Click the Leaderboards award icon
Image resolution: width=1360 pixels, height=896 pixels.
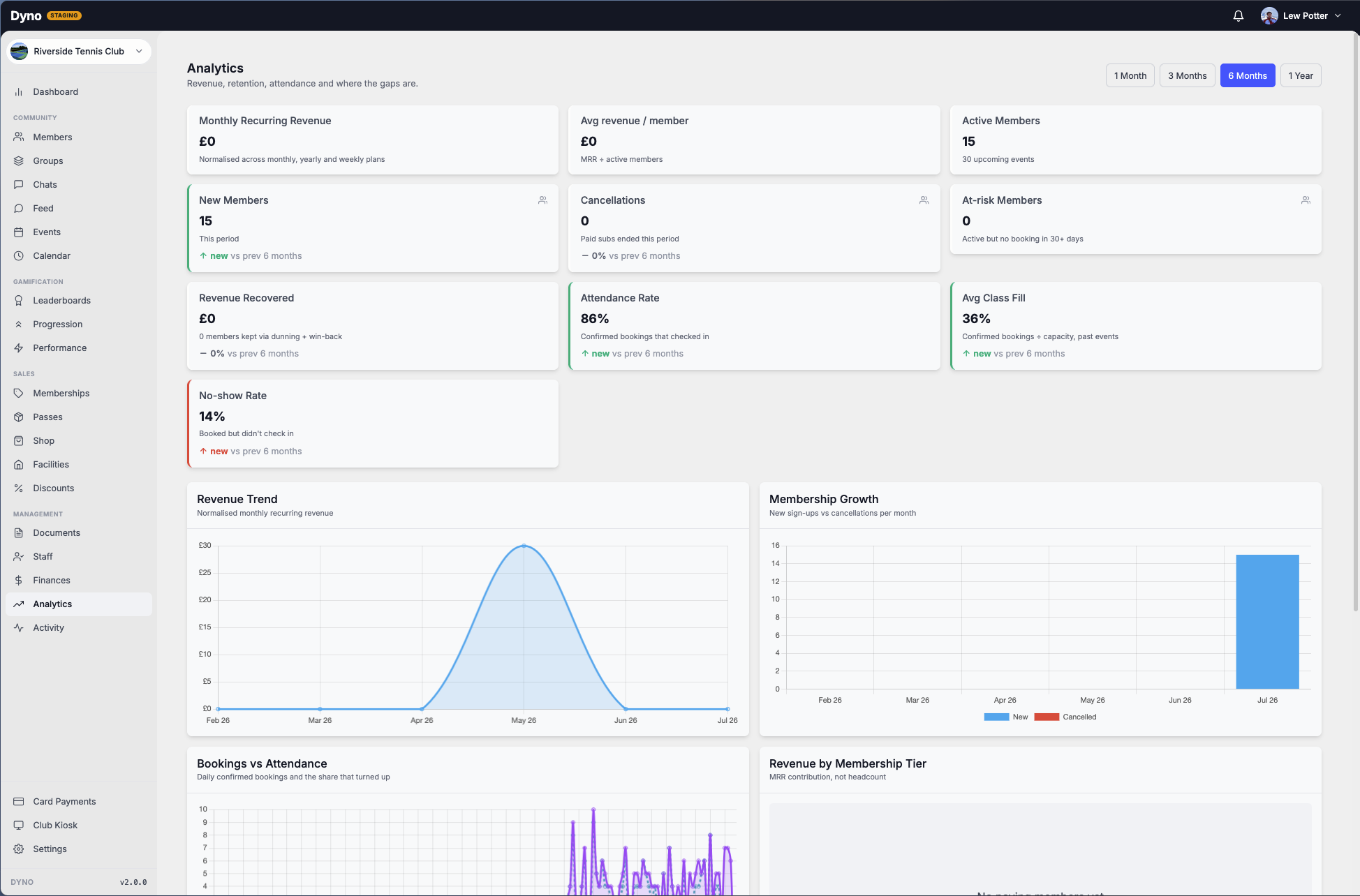pos(19,301)
